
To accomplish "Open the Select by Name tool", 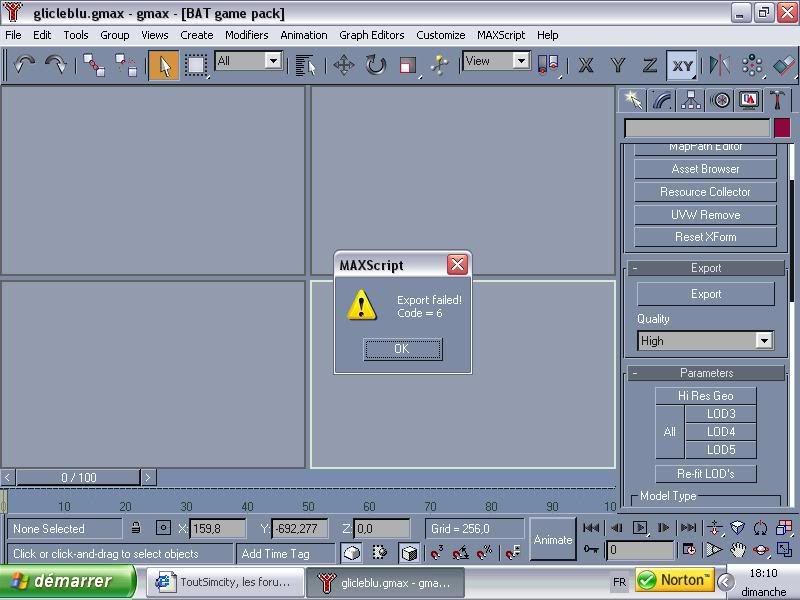I will pos(305,65).
